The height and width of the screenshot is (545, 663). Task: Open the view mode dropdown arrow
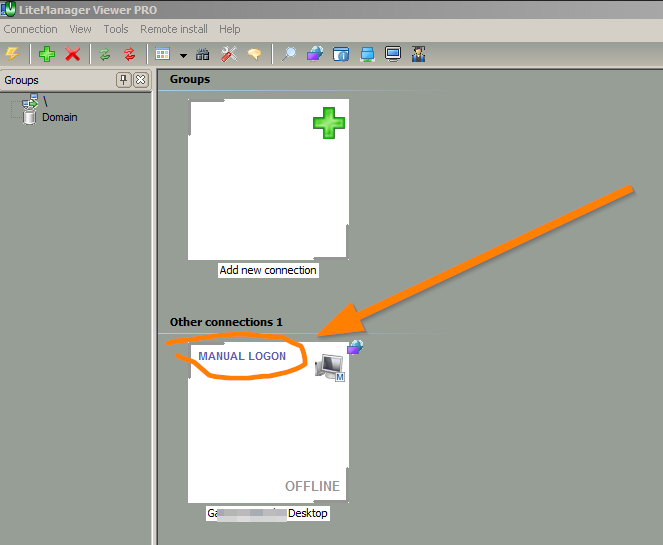coord(183,55)
